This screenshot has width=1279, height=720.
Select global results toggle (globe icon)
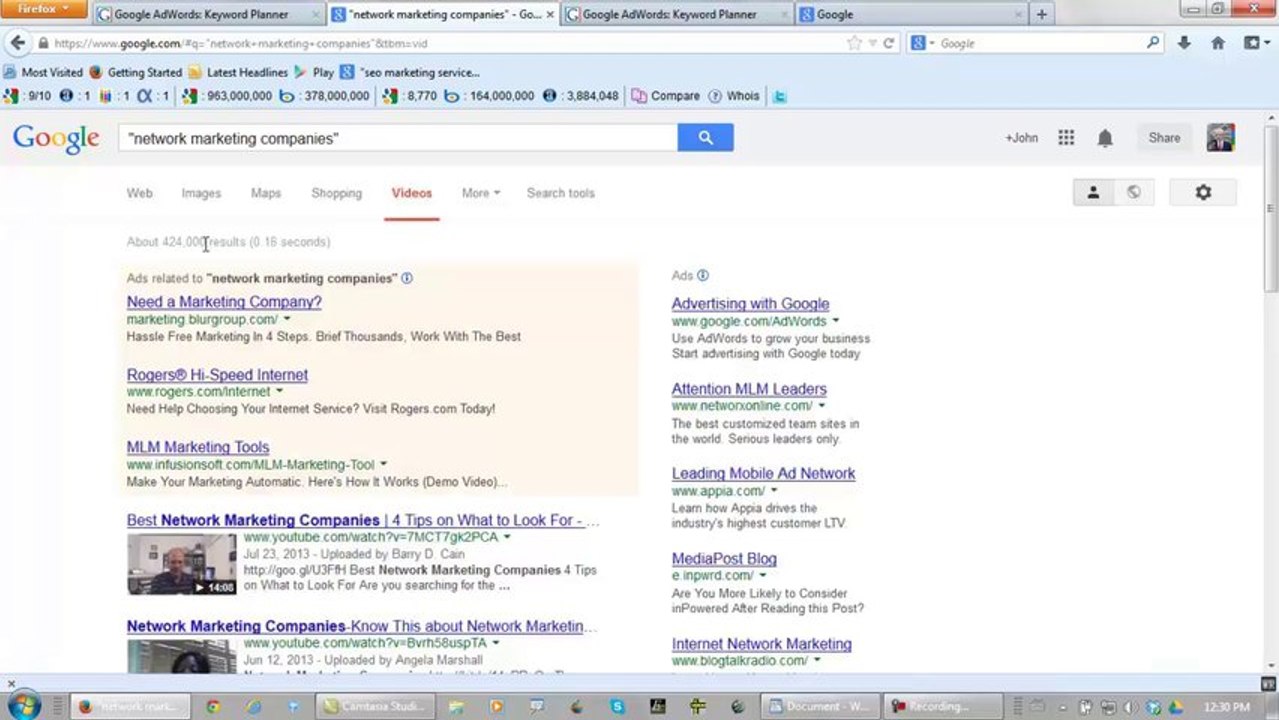coord(1133,192)
